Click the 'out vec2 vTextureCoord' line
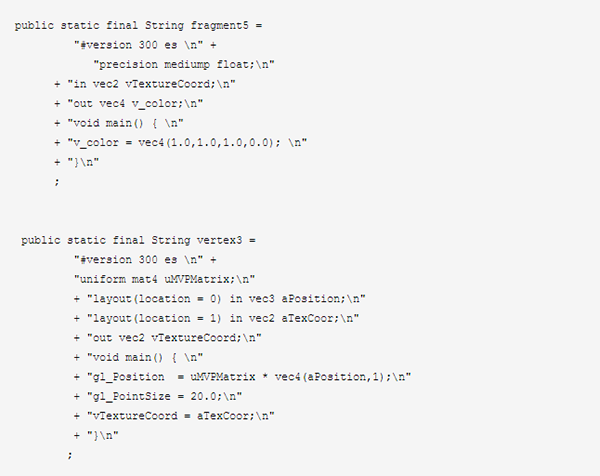600x476 pixels. tap(168, 338)
